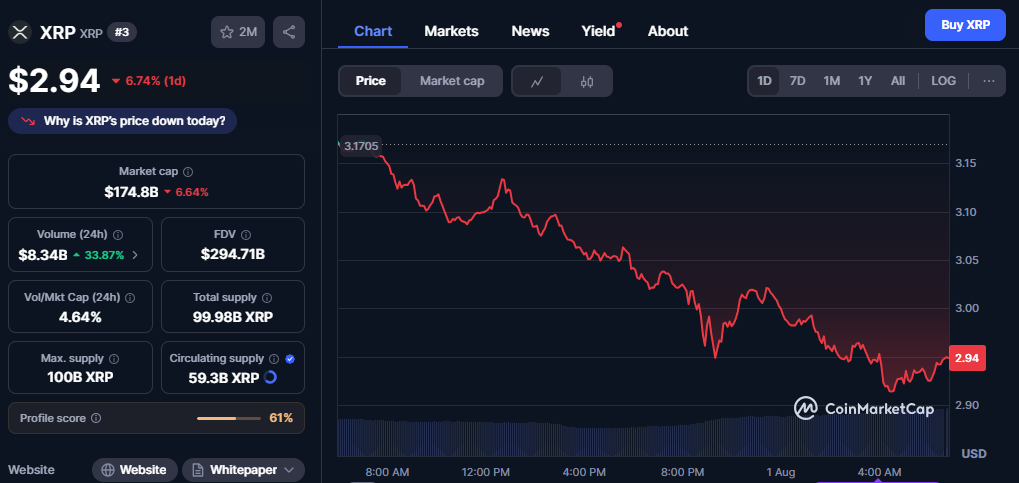Screen dimensions: 1019x483
Task: Click the verified checkmark badge near Circulating supply
Action: (290, 359)
